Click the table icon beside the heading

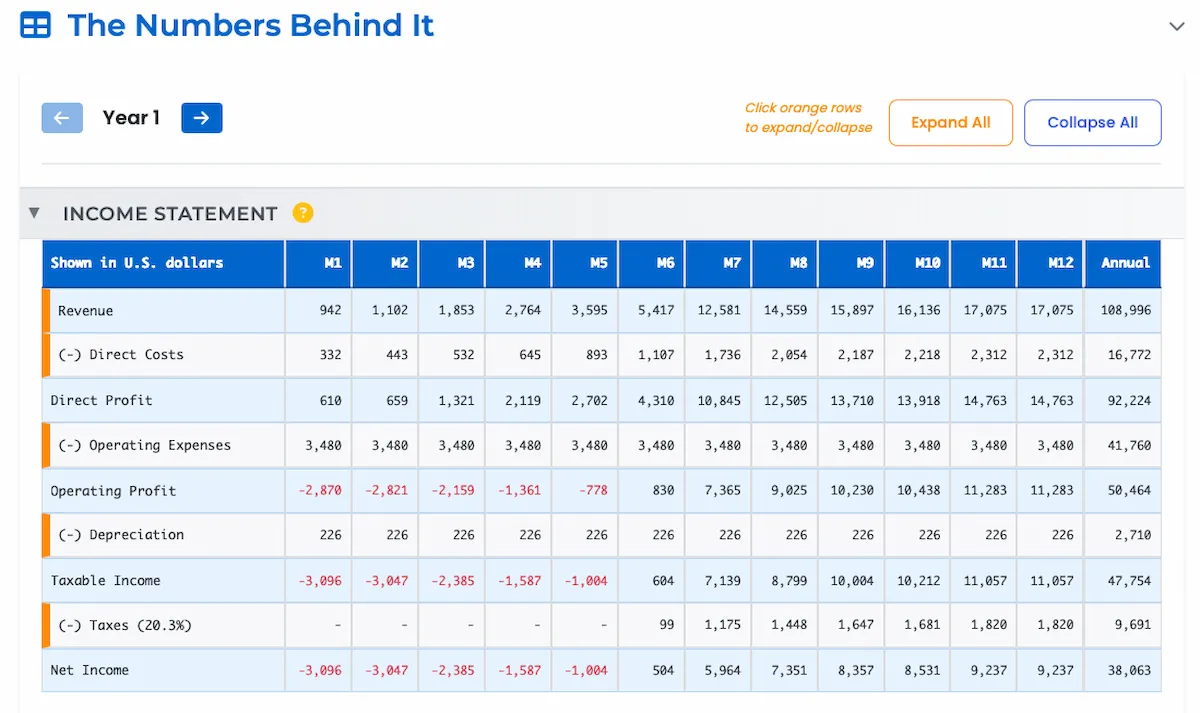coord(36,26)
